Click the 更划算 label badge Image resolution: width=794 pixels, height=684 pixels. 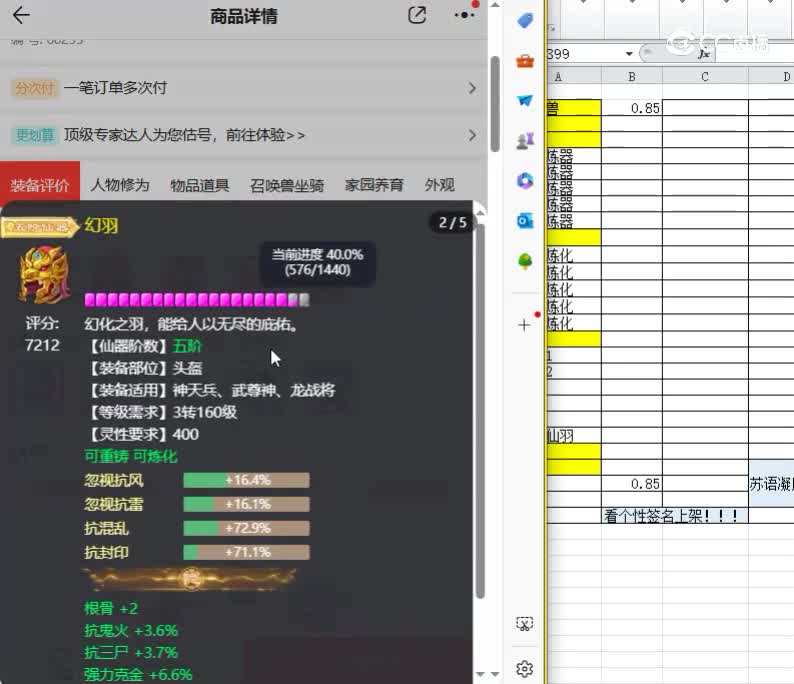pyautogui.click(x=34, y=135)
